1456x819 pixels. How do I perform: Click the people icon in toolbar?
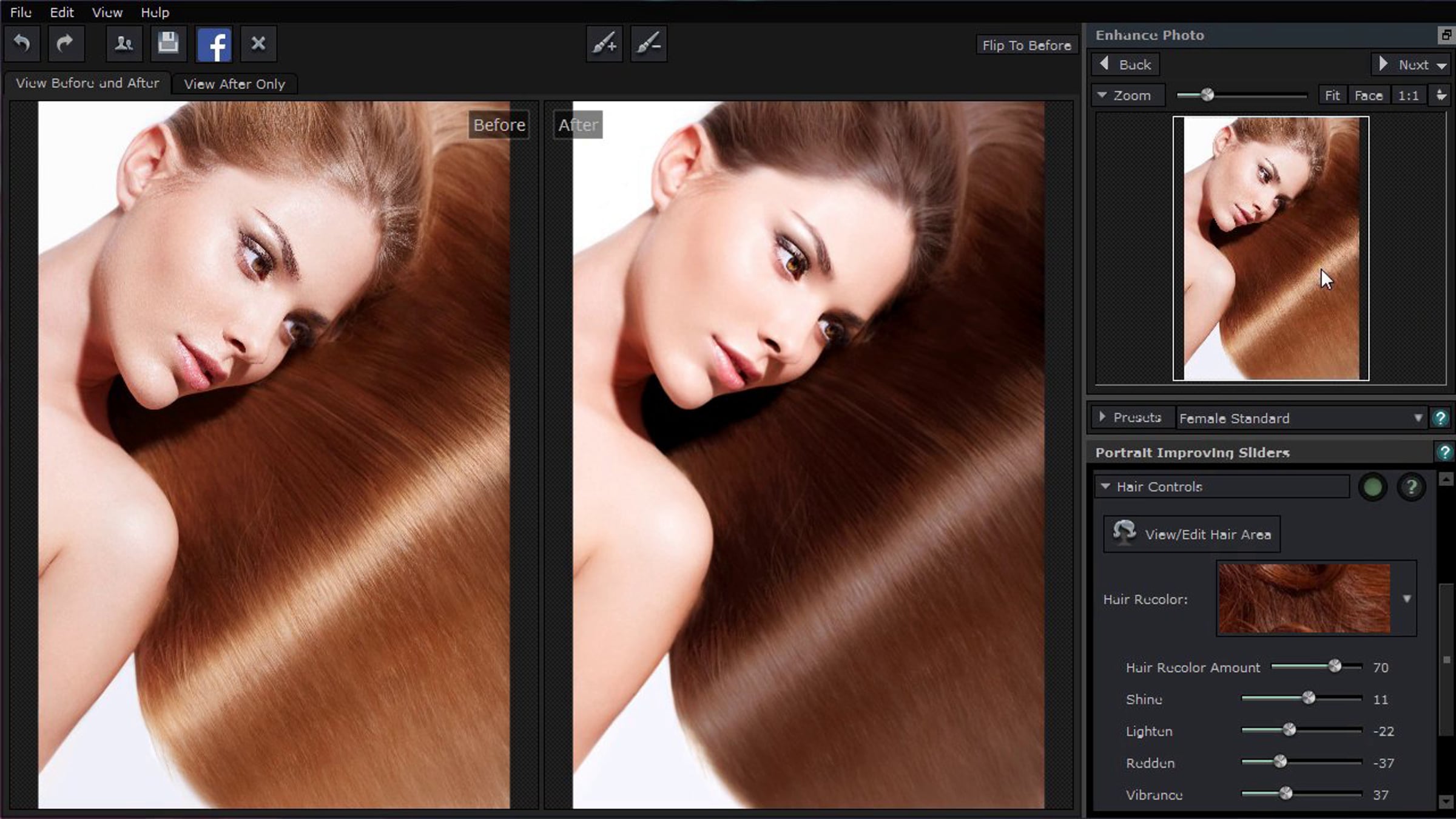tap(124, 44)
